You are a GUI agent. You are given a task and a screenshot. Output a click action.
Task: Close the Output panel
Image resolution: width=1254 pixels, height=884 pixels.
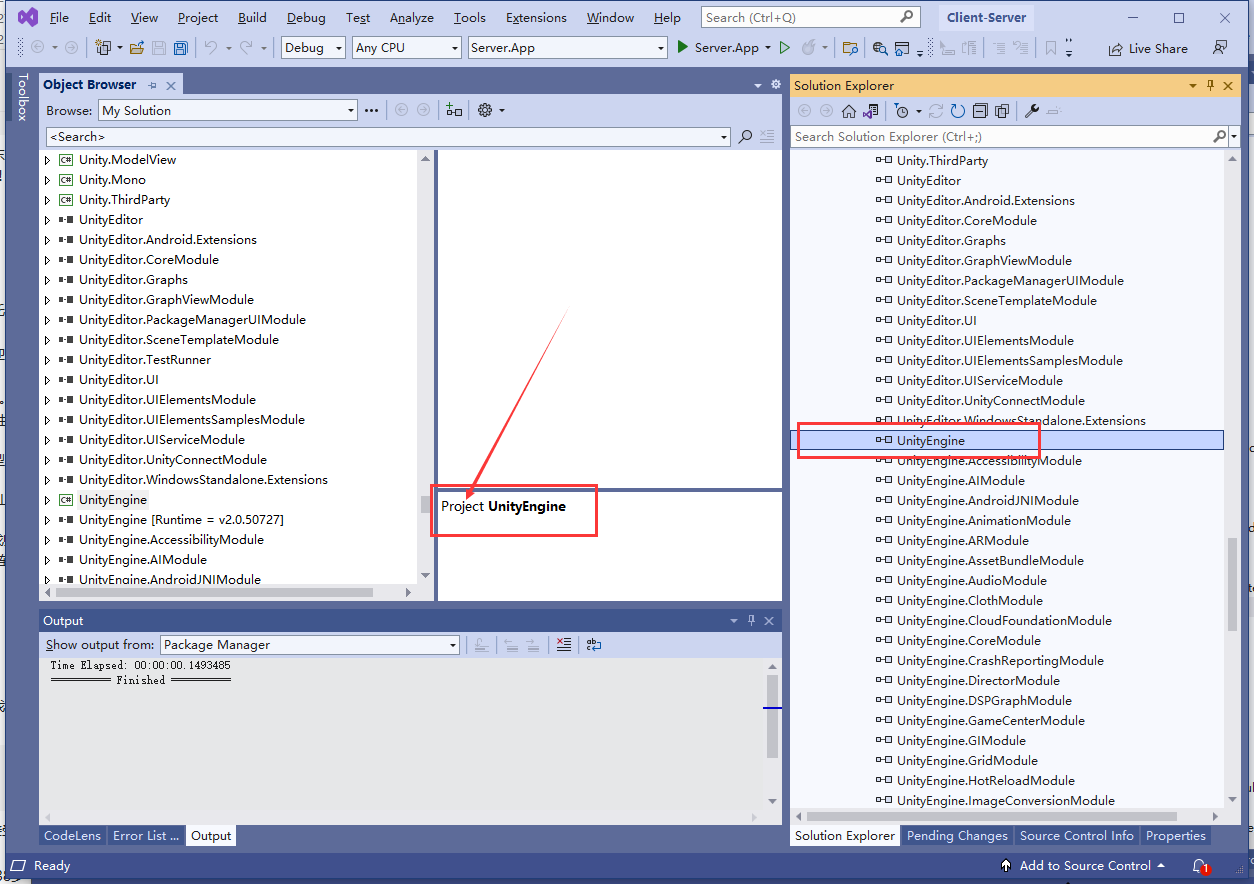pyautogui.click(x=769, y=621)
